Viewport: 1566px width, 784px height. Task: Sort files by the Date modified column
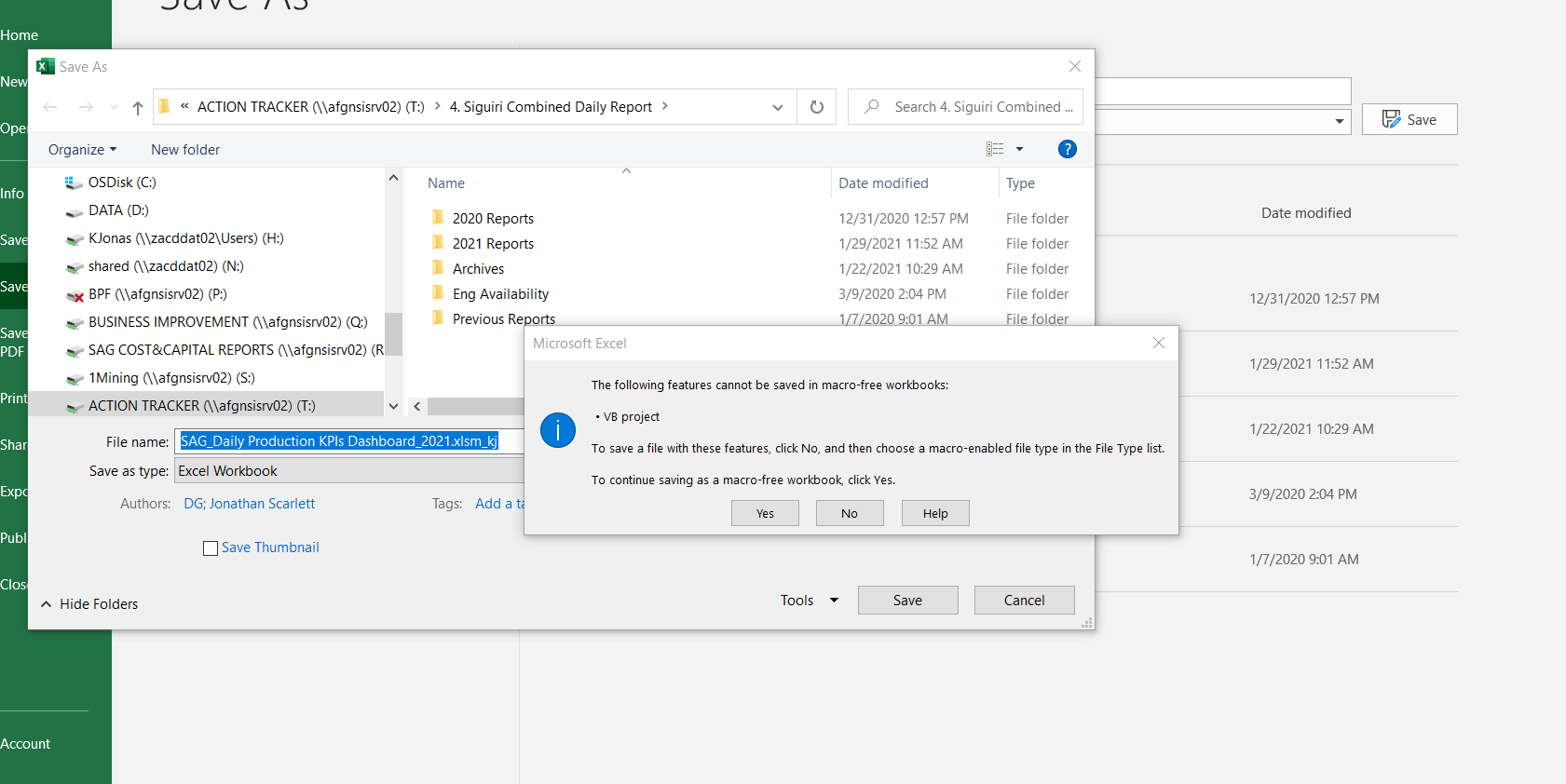[x=883, y=183]
